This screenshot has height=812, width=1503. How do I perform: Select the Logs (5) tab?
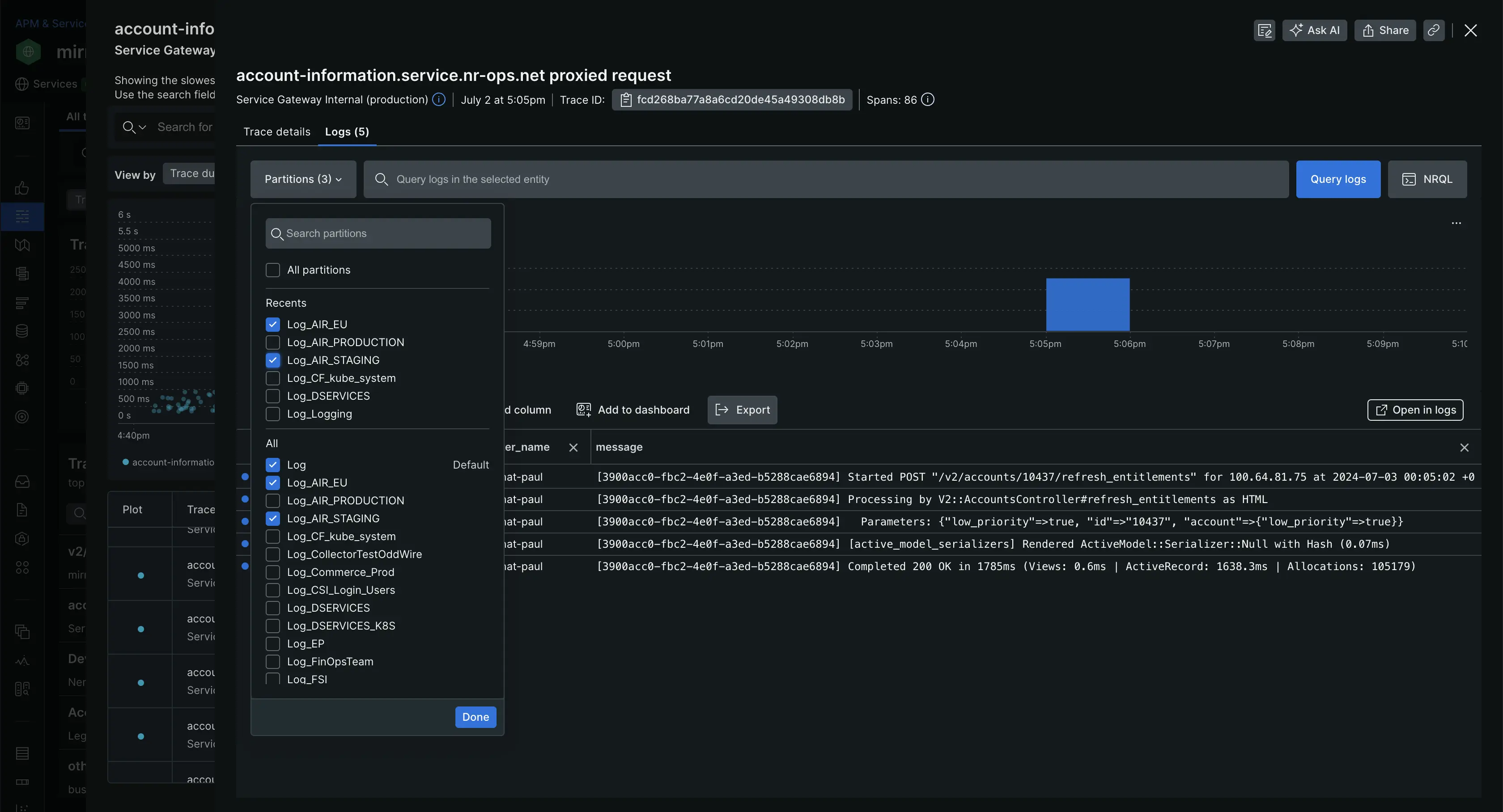(347, 132)
